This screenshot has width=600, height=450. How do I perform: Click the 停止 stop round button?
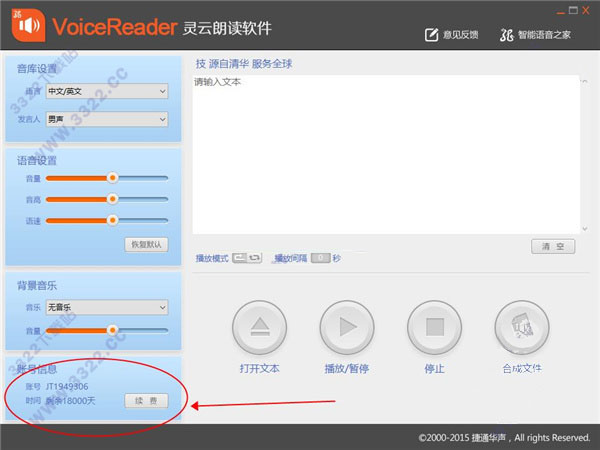(435, 328)
